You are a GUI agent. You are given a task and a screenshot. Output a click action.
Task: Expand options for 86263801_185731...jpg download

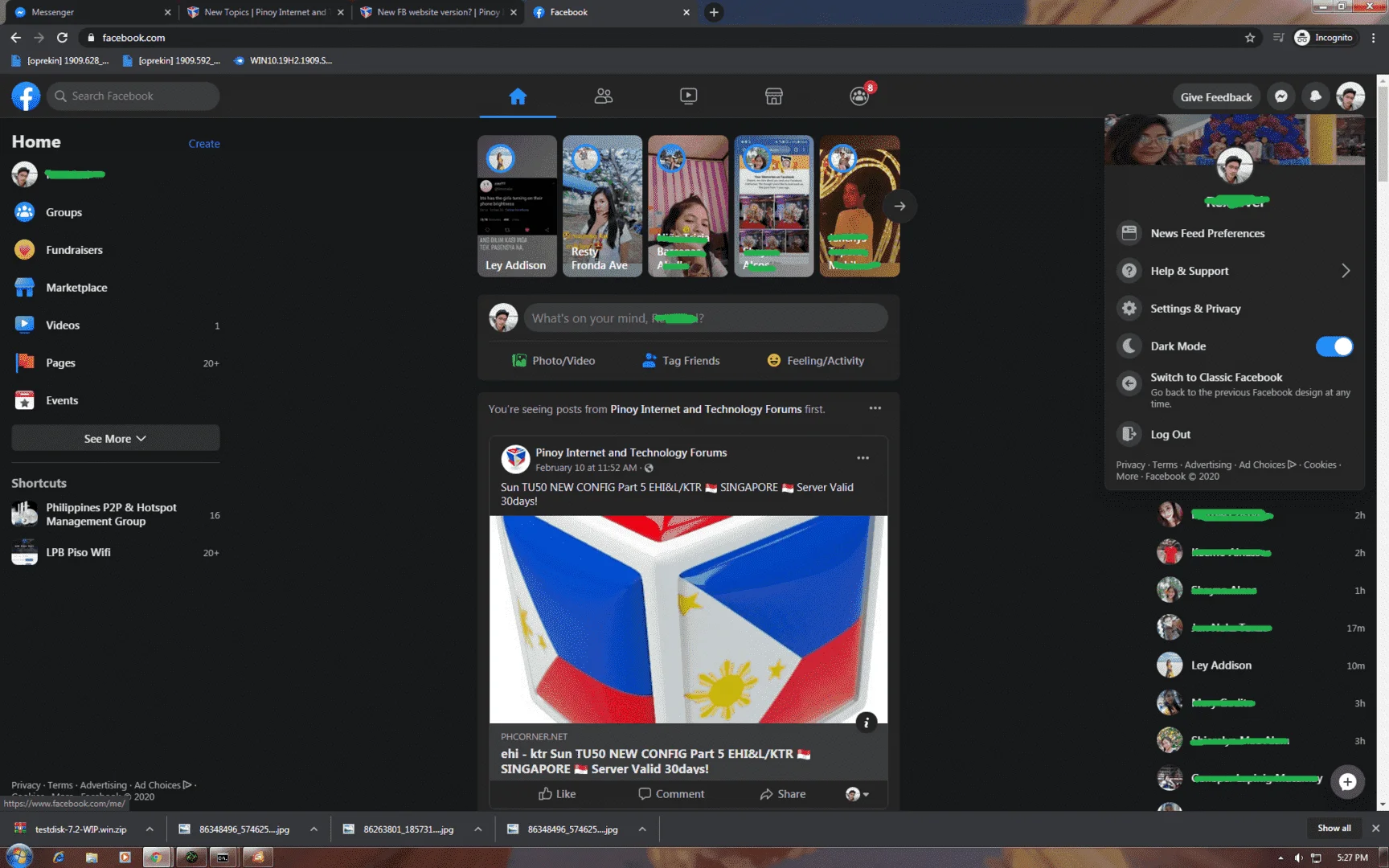(x=478, y=829)
